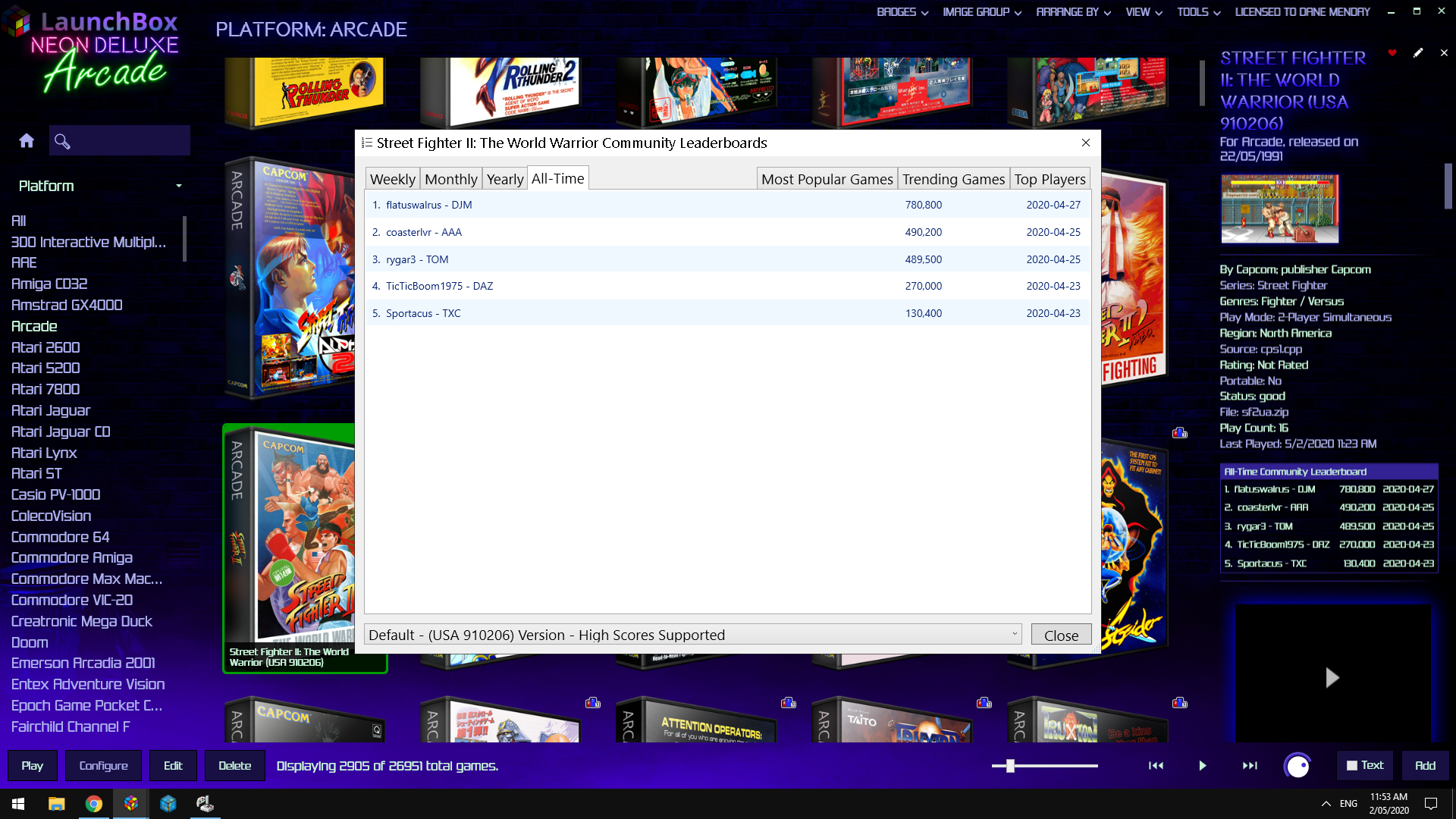Open the View menu
1456x819 pixels.
pyautogui.click(x=1144, y=12)
